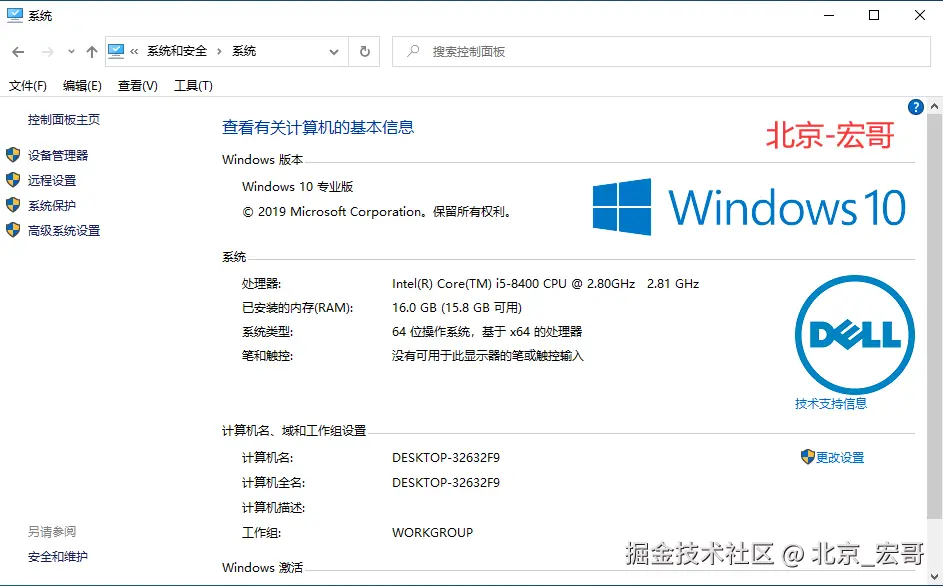Open 设备管理器 from sidebar
Screen dimensions: 943x586
58,155
